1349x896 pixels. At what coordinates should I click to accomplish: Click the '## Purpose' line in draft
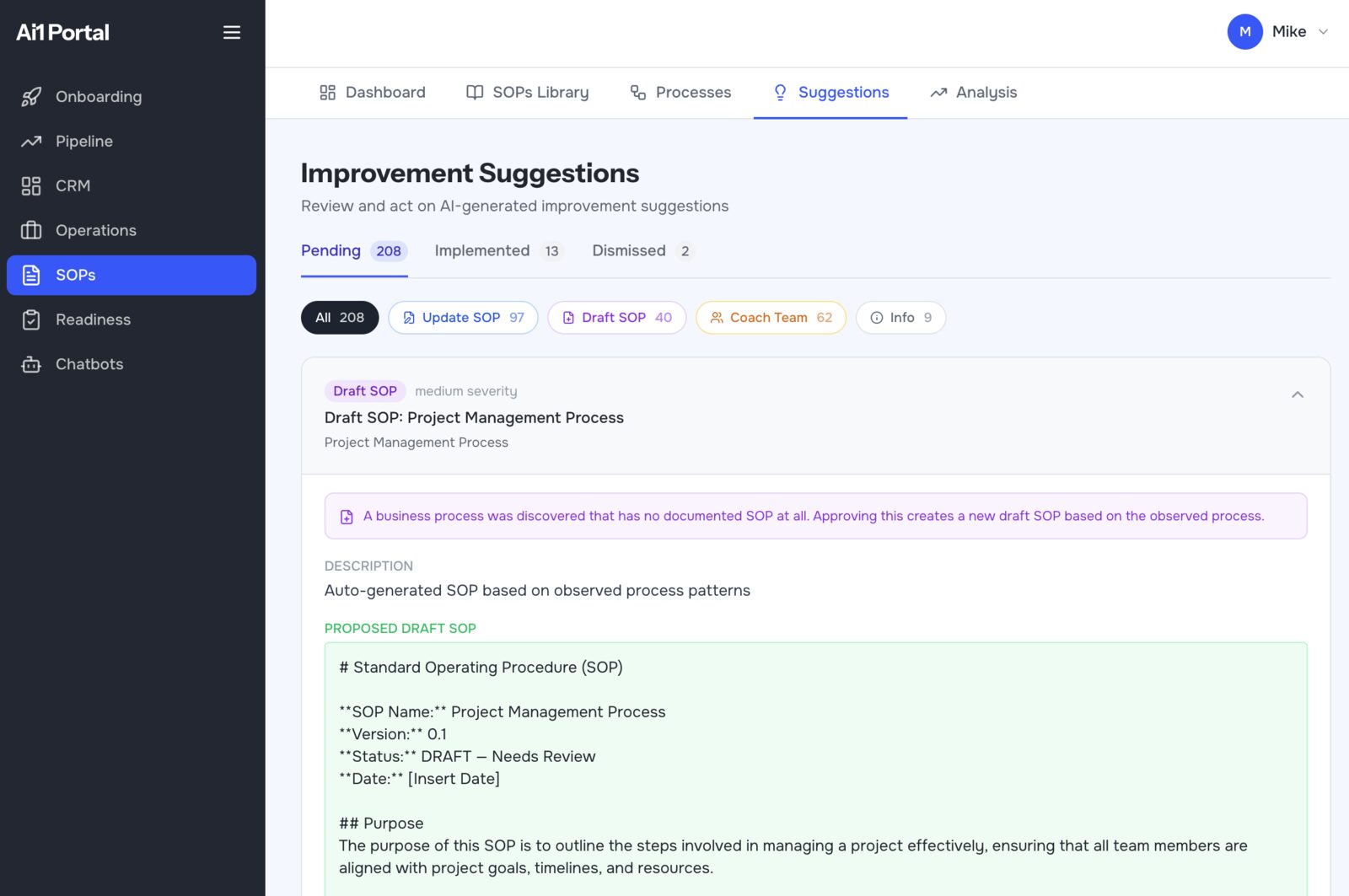point(381,824)
